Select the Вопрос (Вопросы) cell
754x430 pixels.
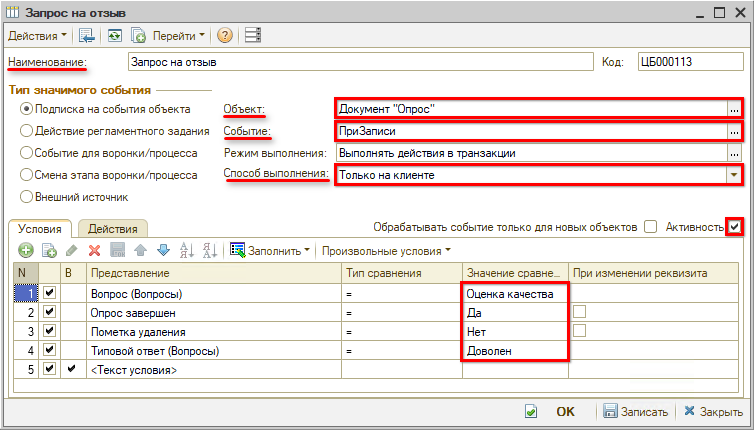214,293
